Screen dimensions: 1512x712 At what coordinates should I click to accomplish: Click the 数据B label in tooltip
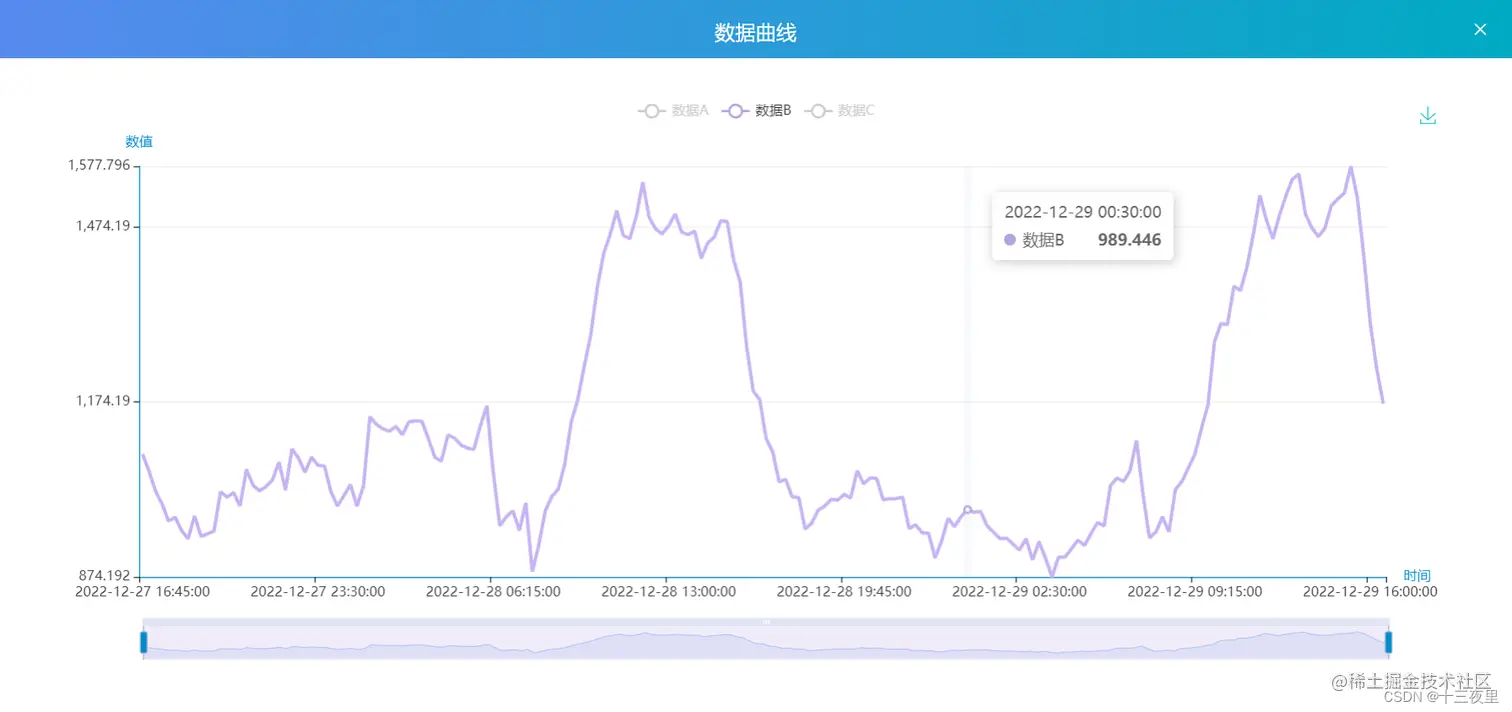(1043, 240)
